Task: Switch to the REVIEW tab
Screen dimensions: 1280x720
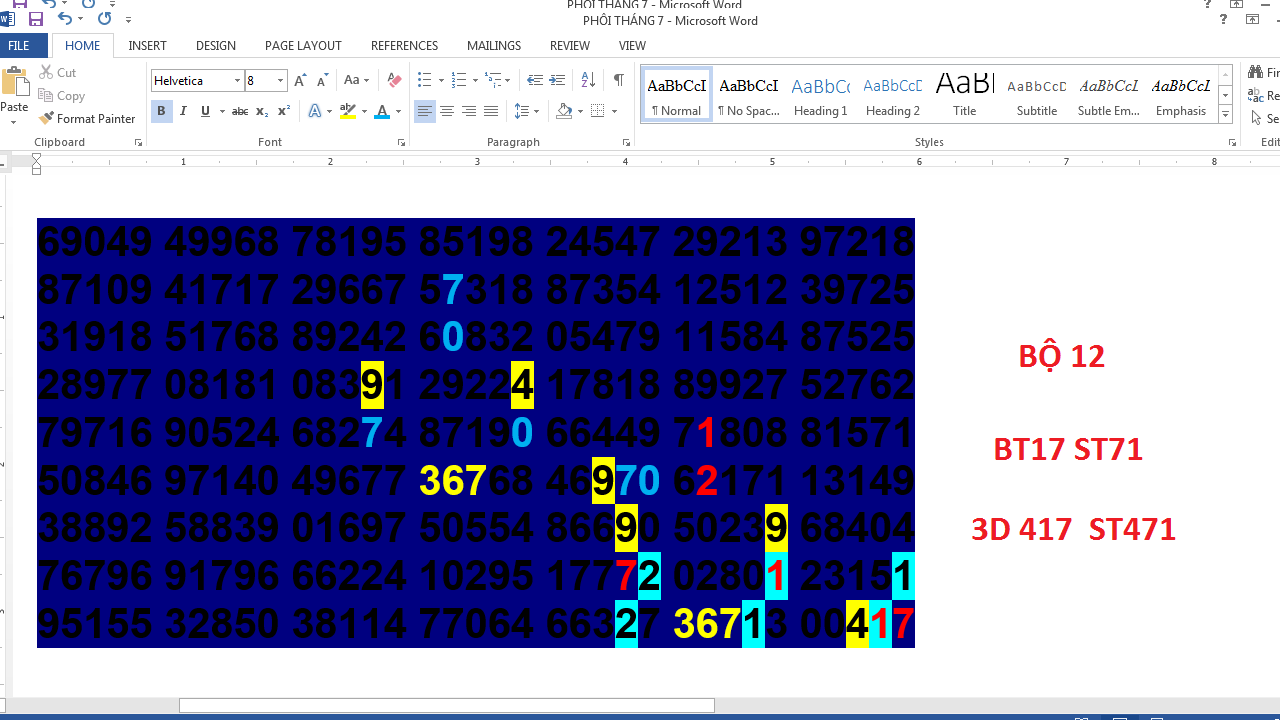Action: coord(570,46)
